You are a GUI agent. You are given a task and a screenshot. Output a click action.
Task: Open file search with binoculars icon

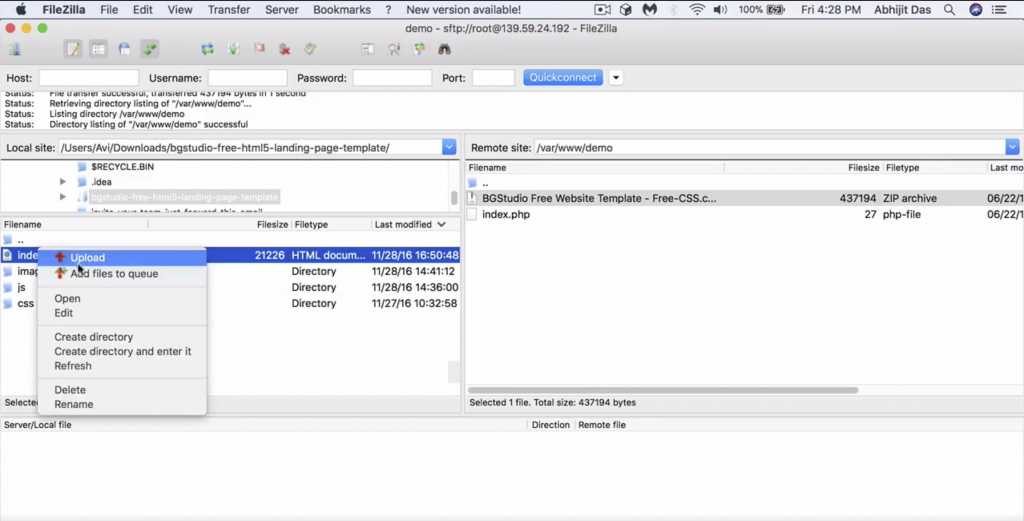(x=445, y=50)
